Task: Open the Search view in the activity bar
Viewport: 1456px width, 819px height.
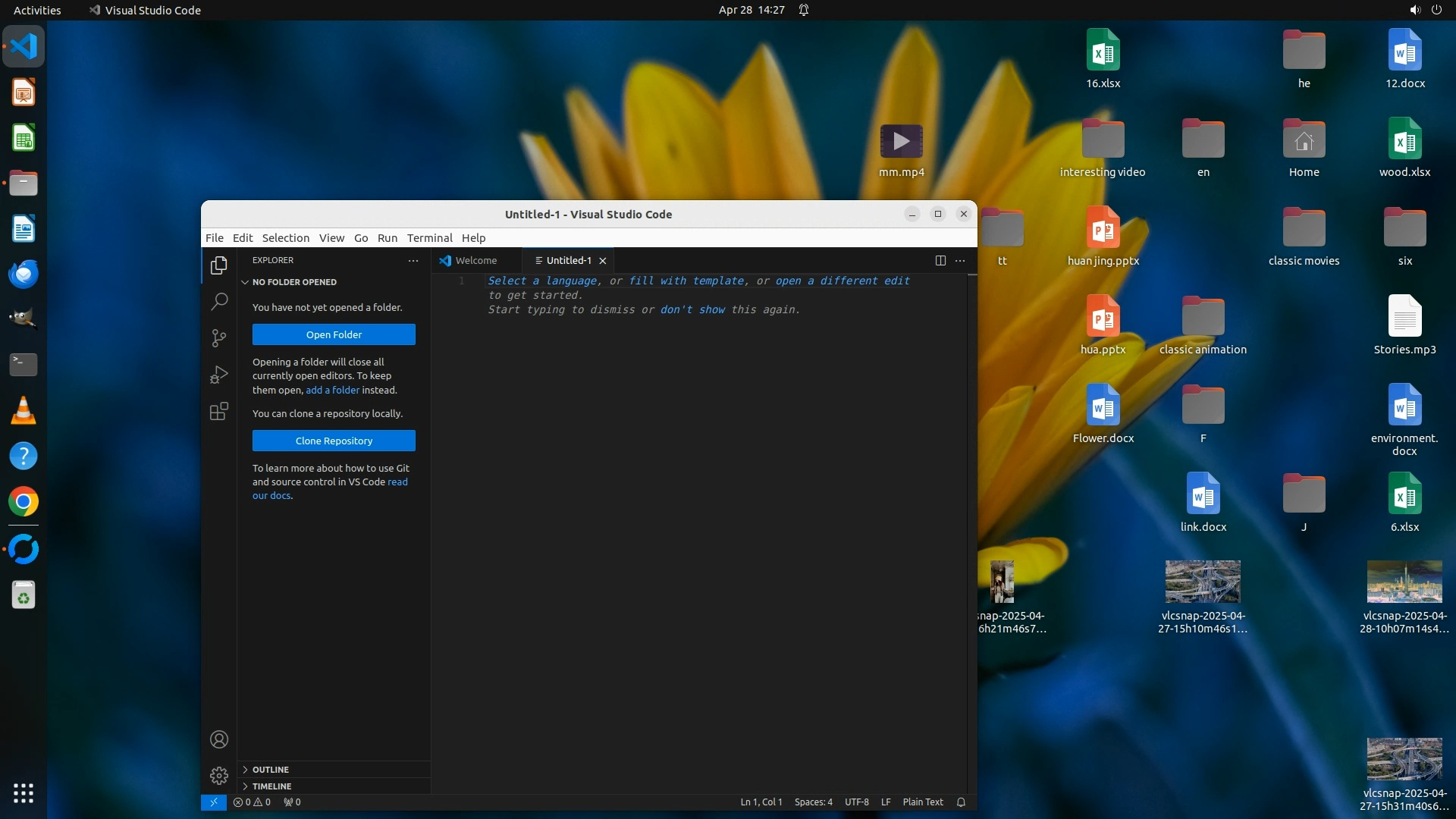Action: [219, 302]
